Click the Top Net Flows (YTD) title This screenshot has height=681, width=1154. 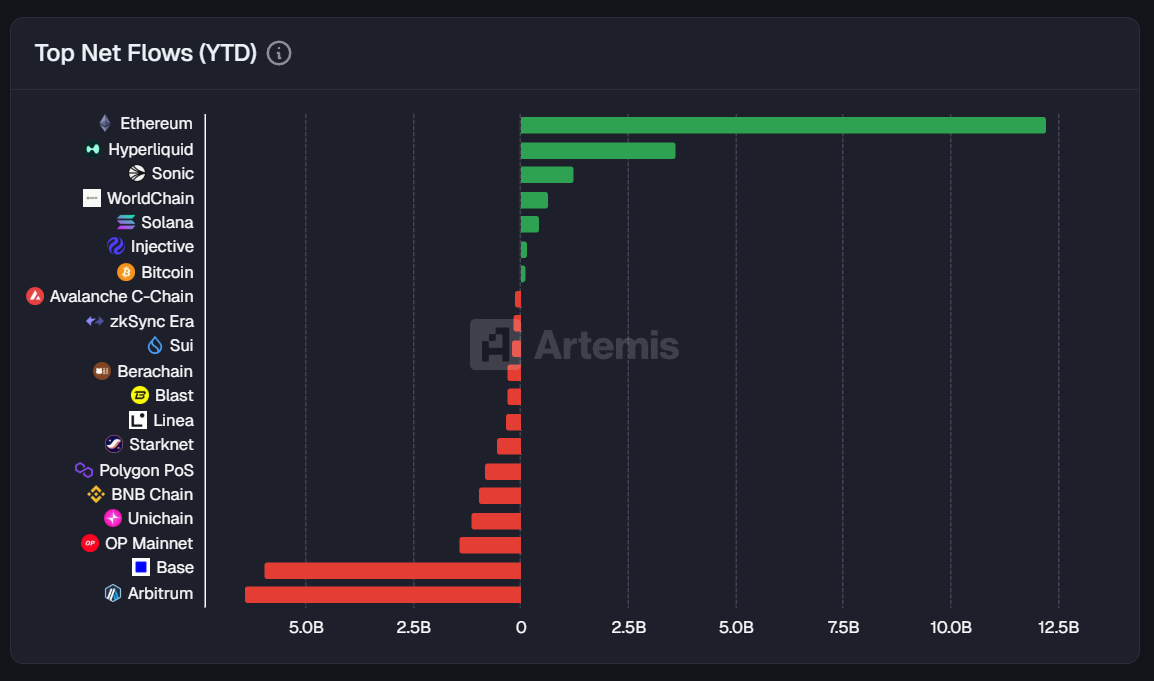[146, 53]
